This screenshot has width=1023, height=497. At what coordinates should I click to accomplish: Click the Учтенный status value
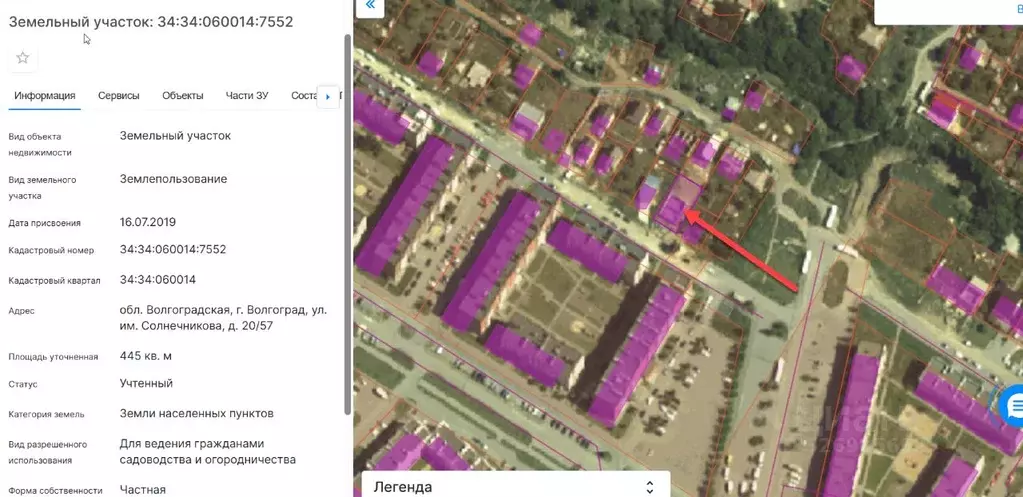pyautogui.click(x=146, y=383)
